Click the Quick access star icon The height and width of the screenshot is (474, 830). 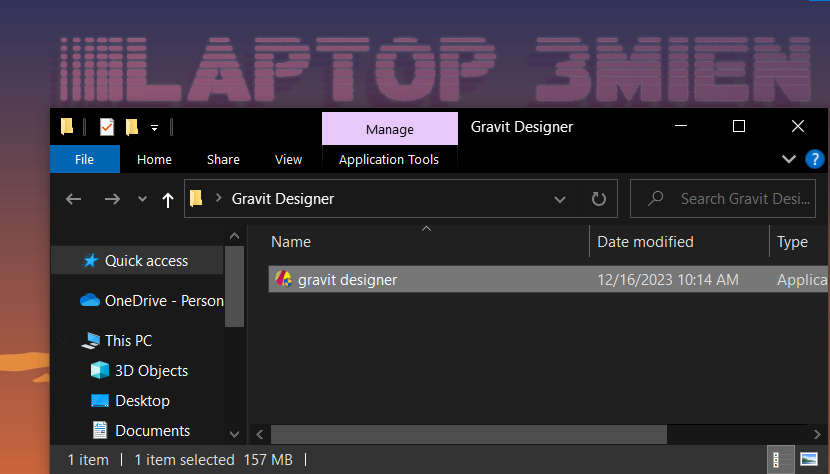(x=91, y=260)
